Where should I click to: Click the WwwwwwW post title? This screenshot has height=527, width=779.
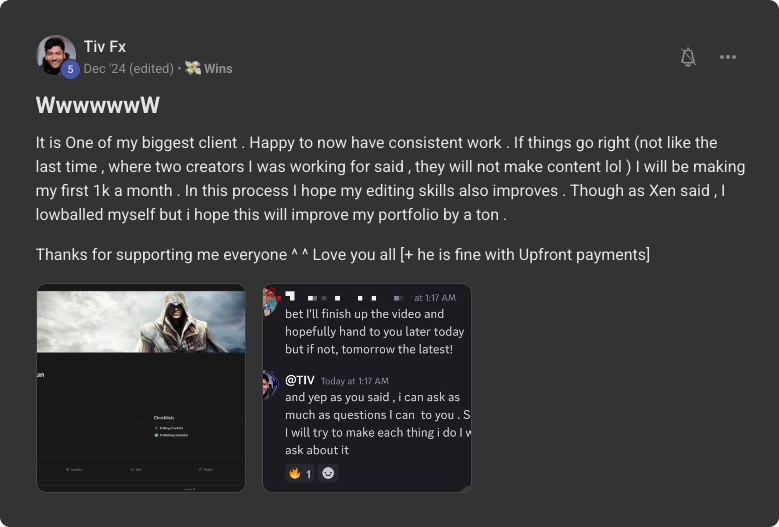[x=98, y=106]
